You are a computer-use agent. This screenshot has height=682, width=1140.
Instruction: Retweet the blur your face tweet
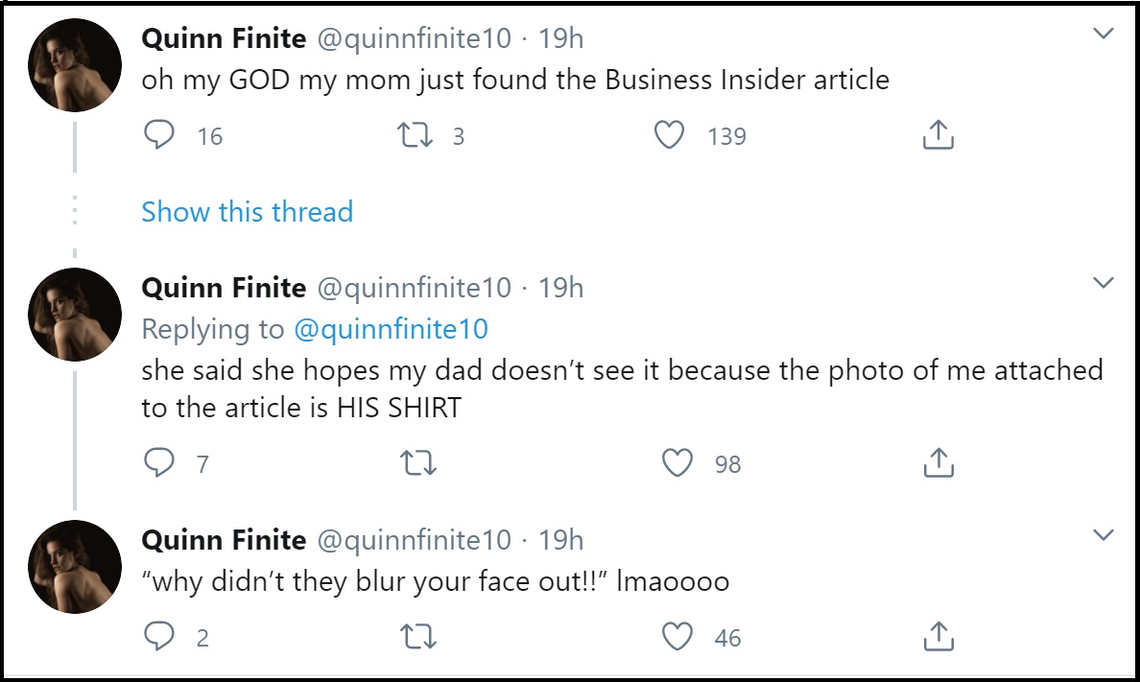pyautogui.click(x=417, y=636)
